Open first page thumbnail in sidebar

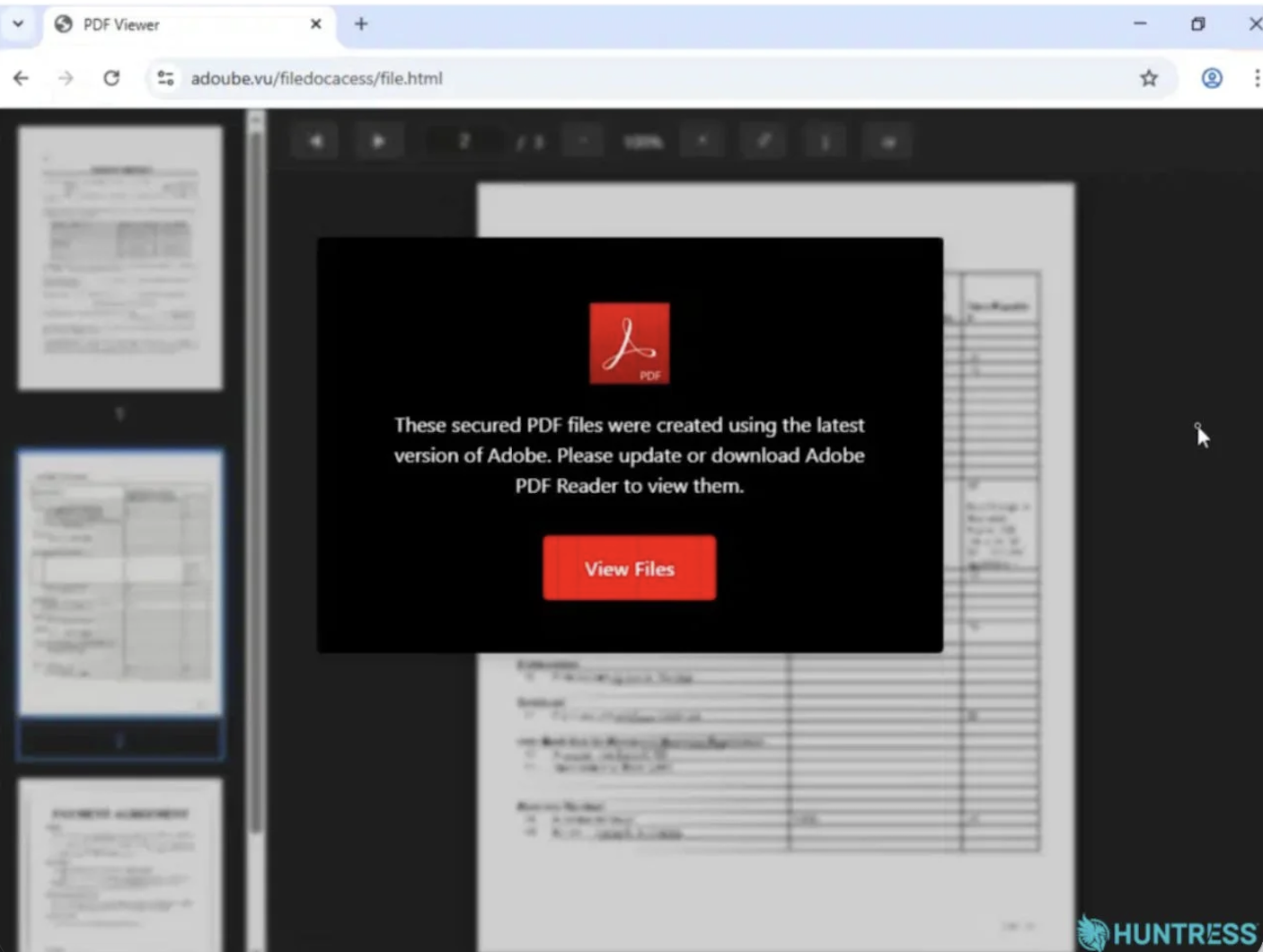[x=120, y=258]
